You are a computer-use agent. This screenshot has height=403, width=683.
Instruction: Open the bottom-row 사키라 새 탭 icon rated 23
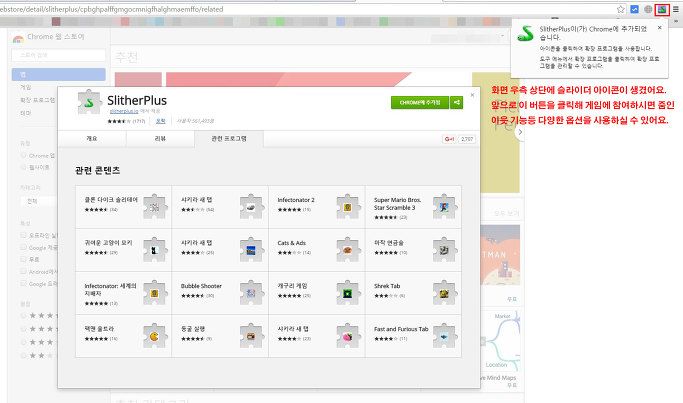(x=348, y=336)
